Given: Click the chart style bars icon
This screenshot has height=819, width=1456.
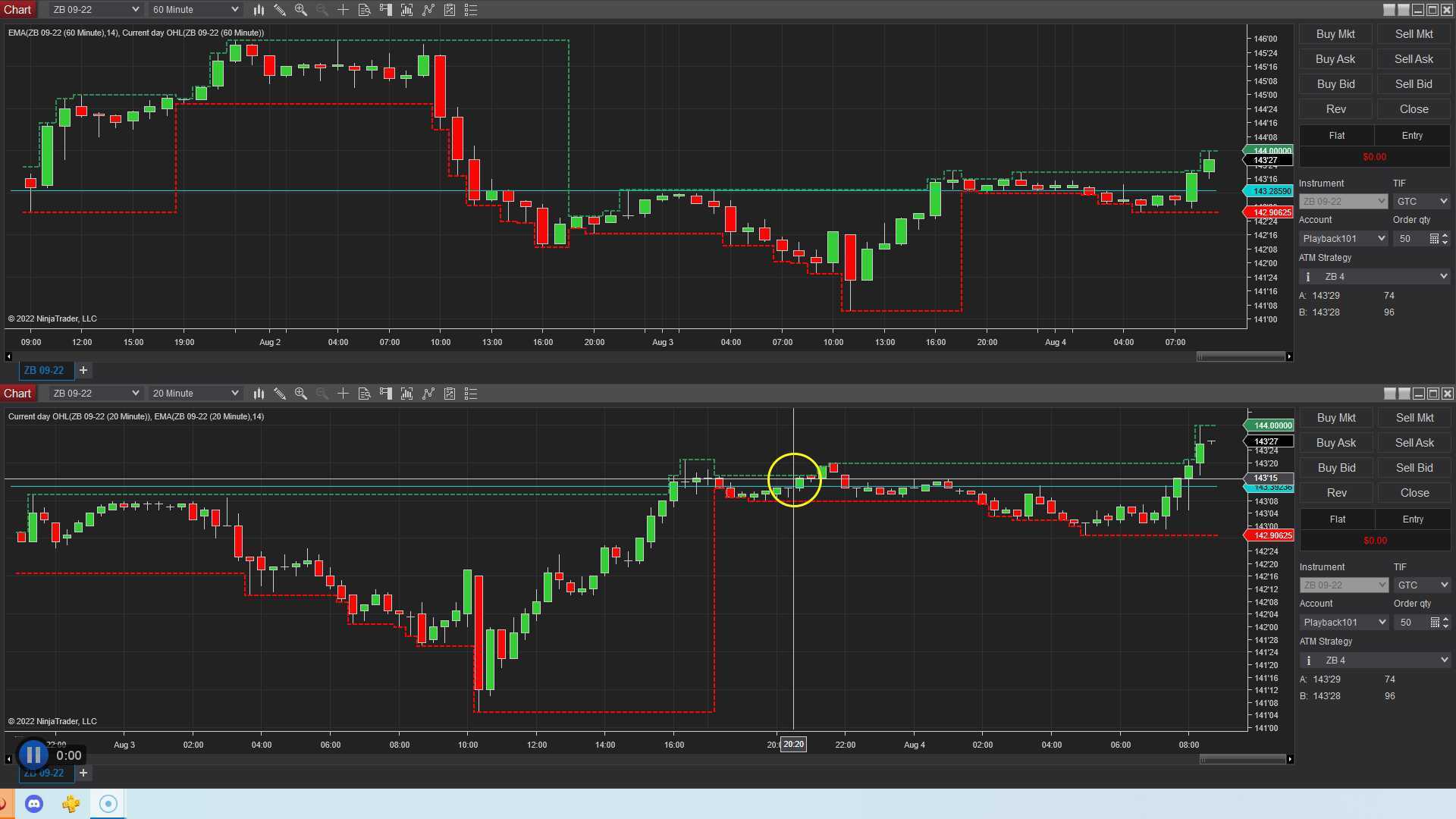Looking at the screenshot, I should (x=259, y=10).
